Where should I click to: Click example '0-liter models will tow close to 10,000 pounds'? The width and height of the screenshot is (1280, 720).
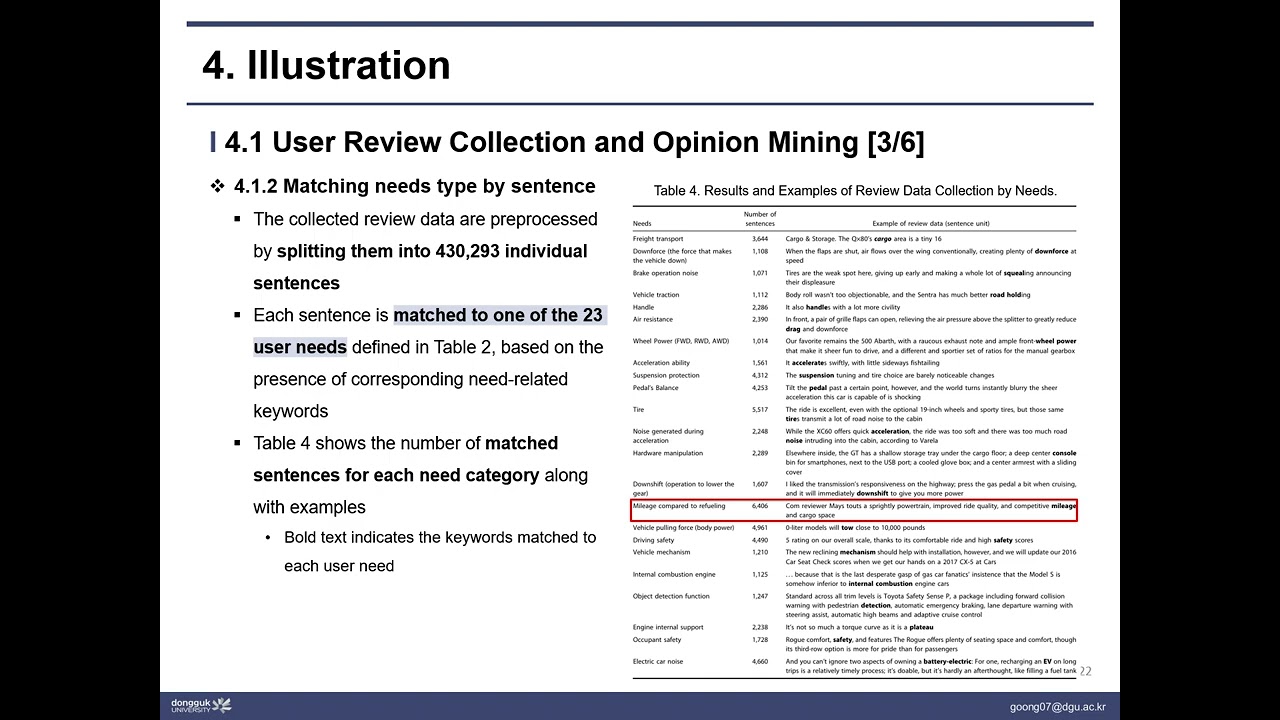tap(855, 527)
